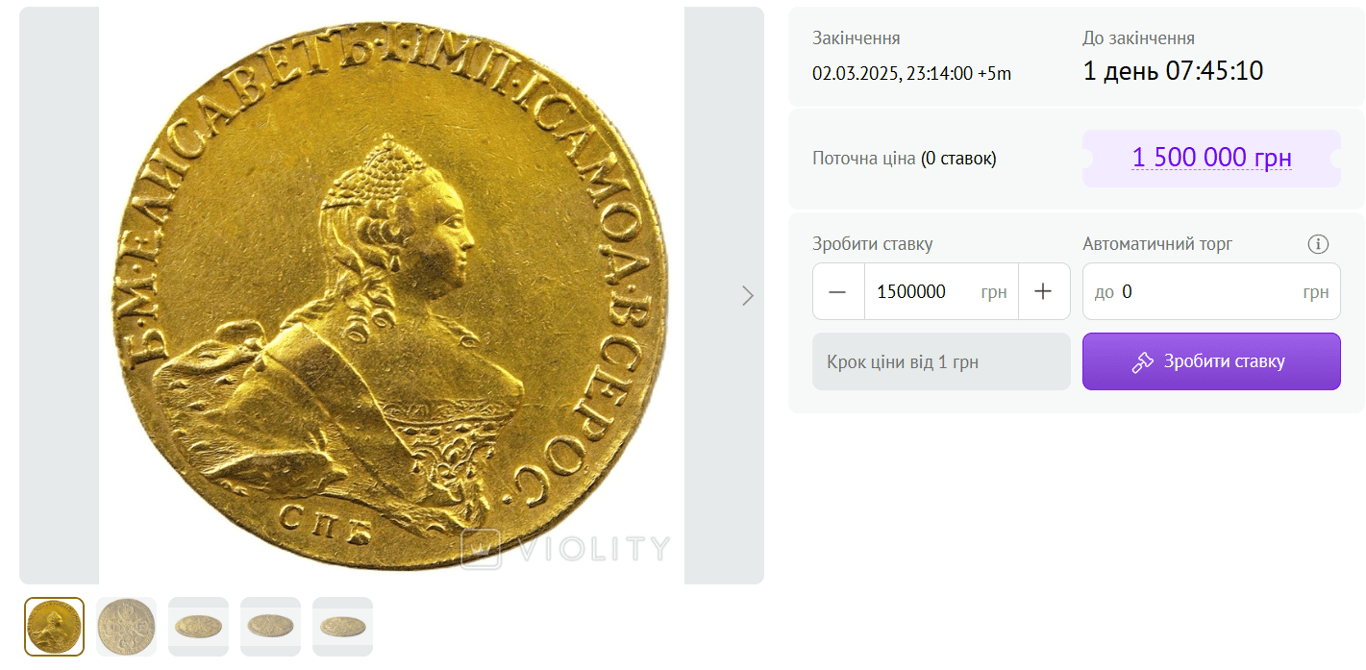The image size is (1366, 670).
Task: Click the plus button to increase bid
Action: [1043, 292]
